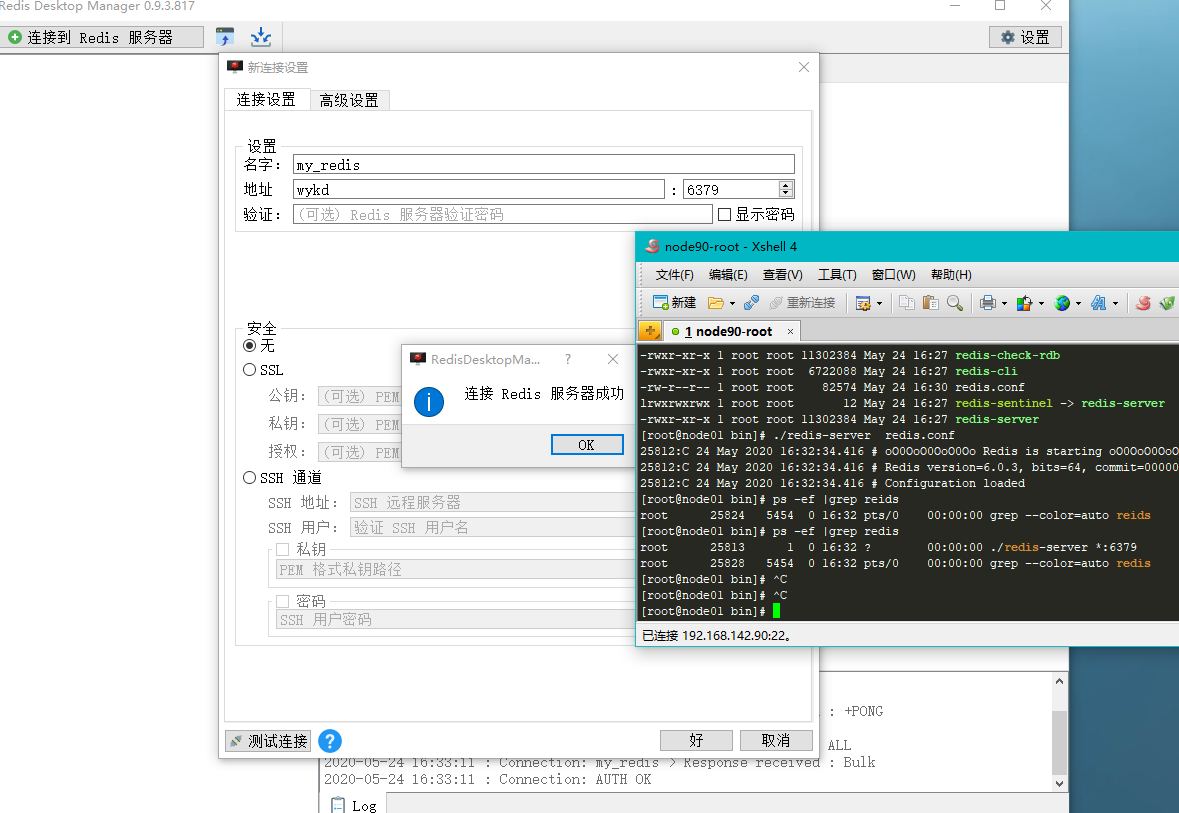Click the SSH 用户密码 field
Image resolution: width=1179 pixels, height=813 pixels.
(456, 620)
